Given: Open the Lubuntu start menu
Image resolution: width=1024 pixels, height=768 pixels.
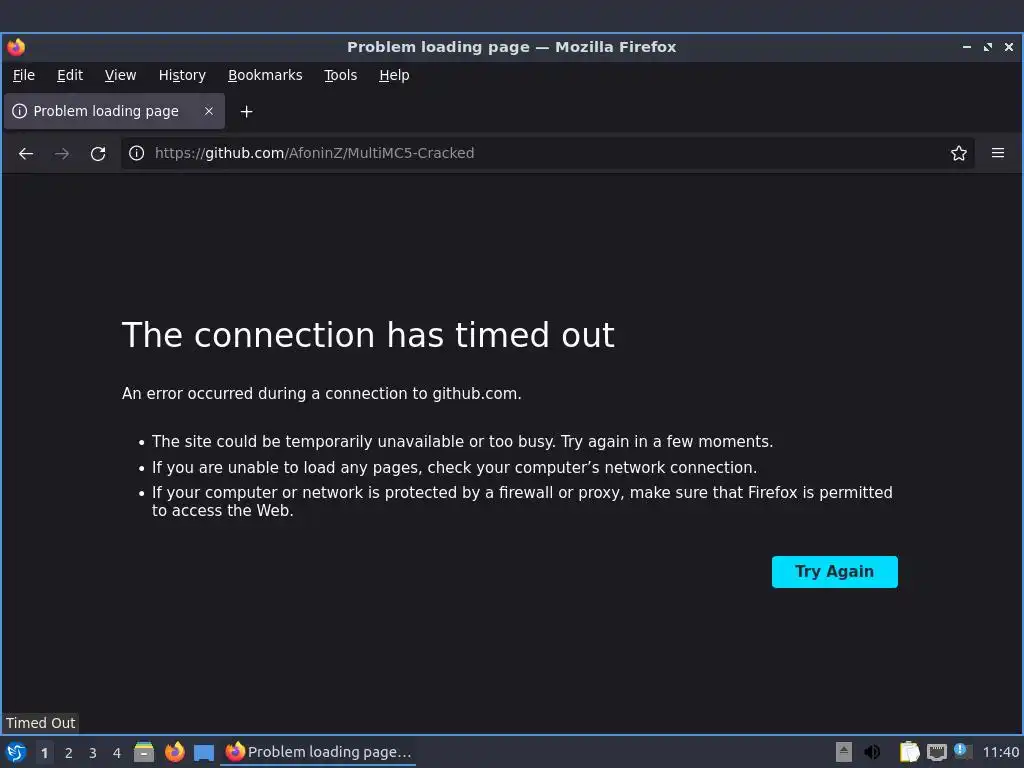Looking at the screenshot, I should 16,752.
